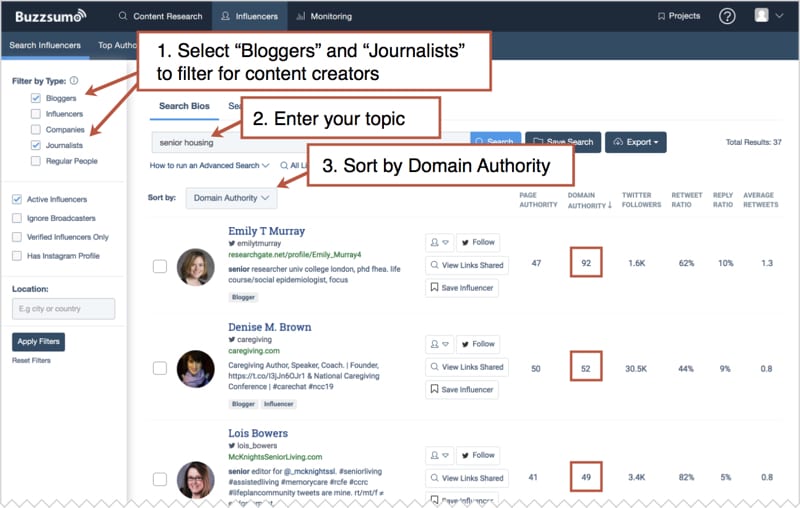Enable Ignore Broadcasters option

17,218
